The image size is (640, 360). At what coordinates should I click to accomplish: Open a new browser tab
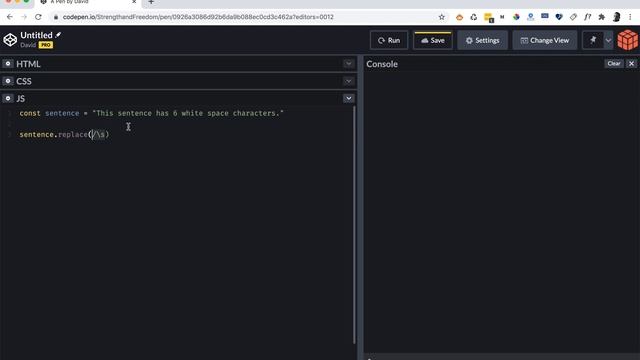(x=151, y=2)
